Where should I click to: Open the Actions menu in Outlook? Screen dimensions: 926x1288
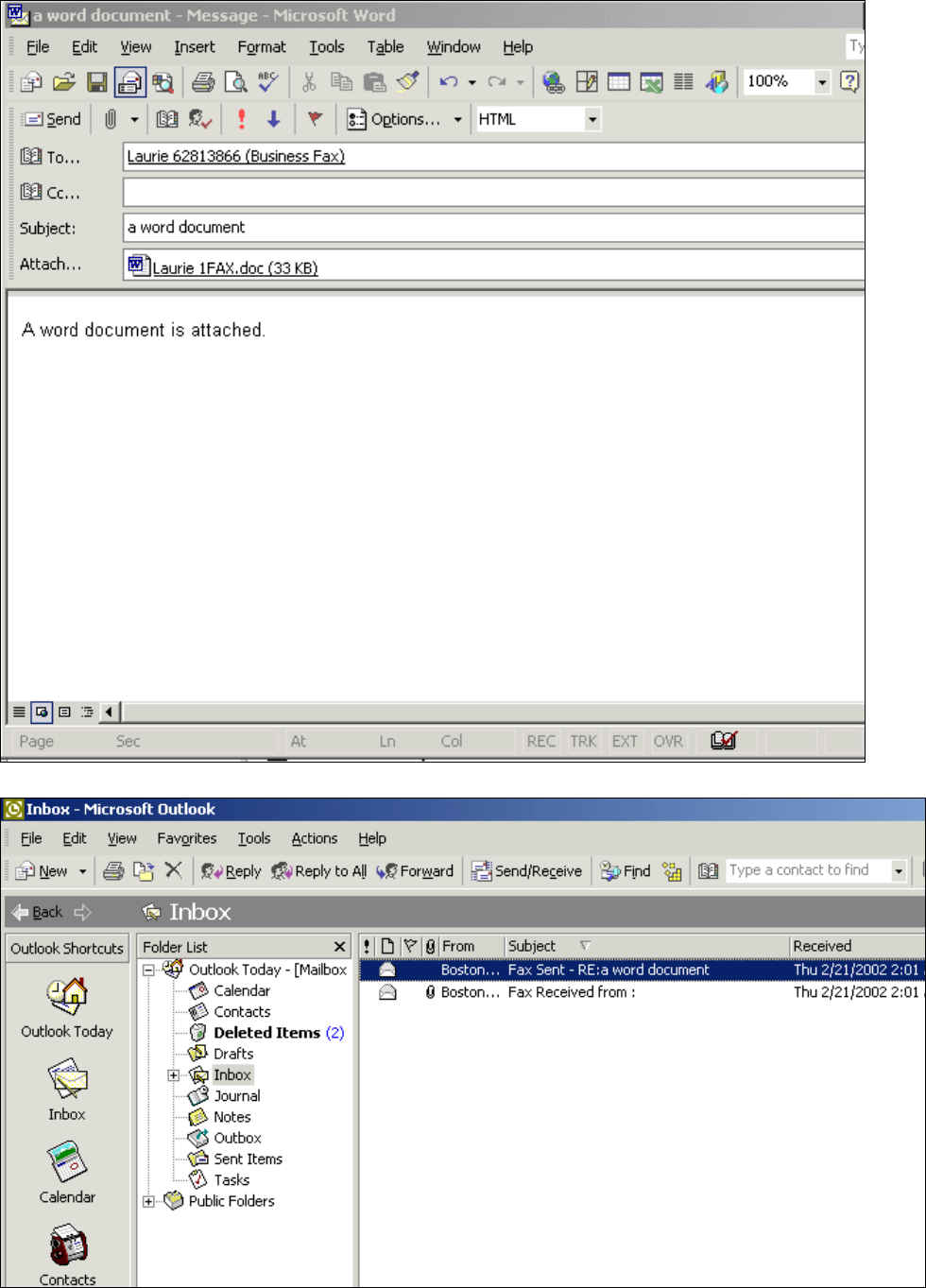click(315, 838)
